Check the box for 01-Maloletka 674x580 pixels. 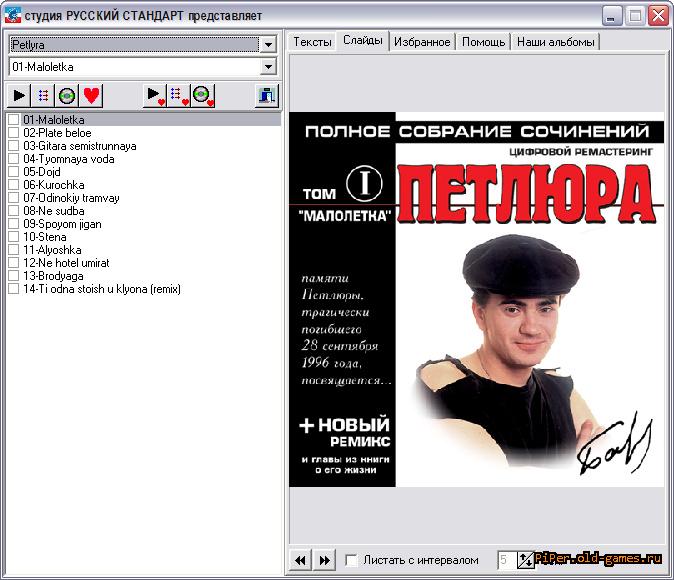[x=14, y=120]
